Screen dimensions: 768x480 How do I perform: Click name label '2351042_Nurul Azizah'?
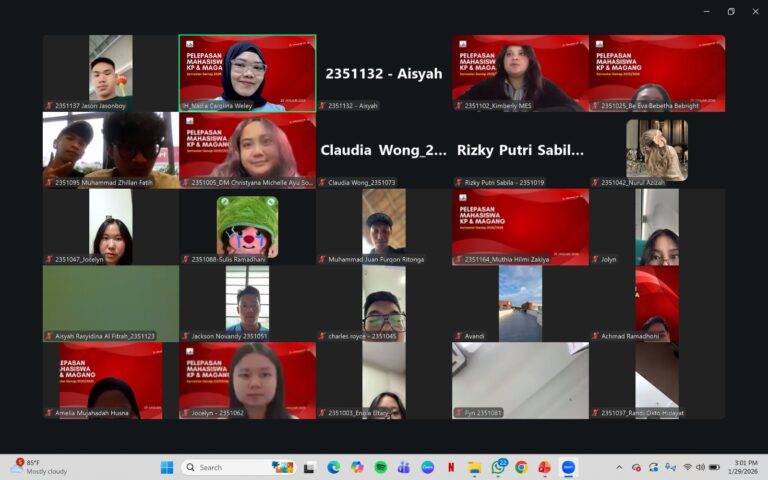(x=633, y=183)
